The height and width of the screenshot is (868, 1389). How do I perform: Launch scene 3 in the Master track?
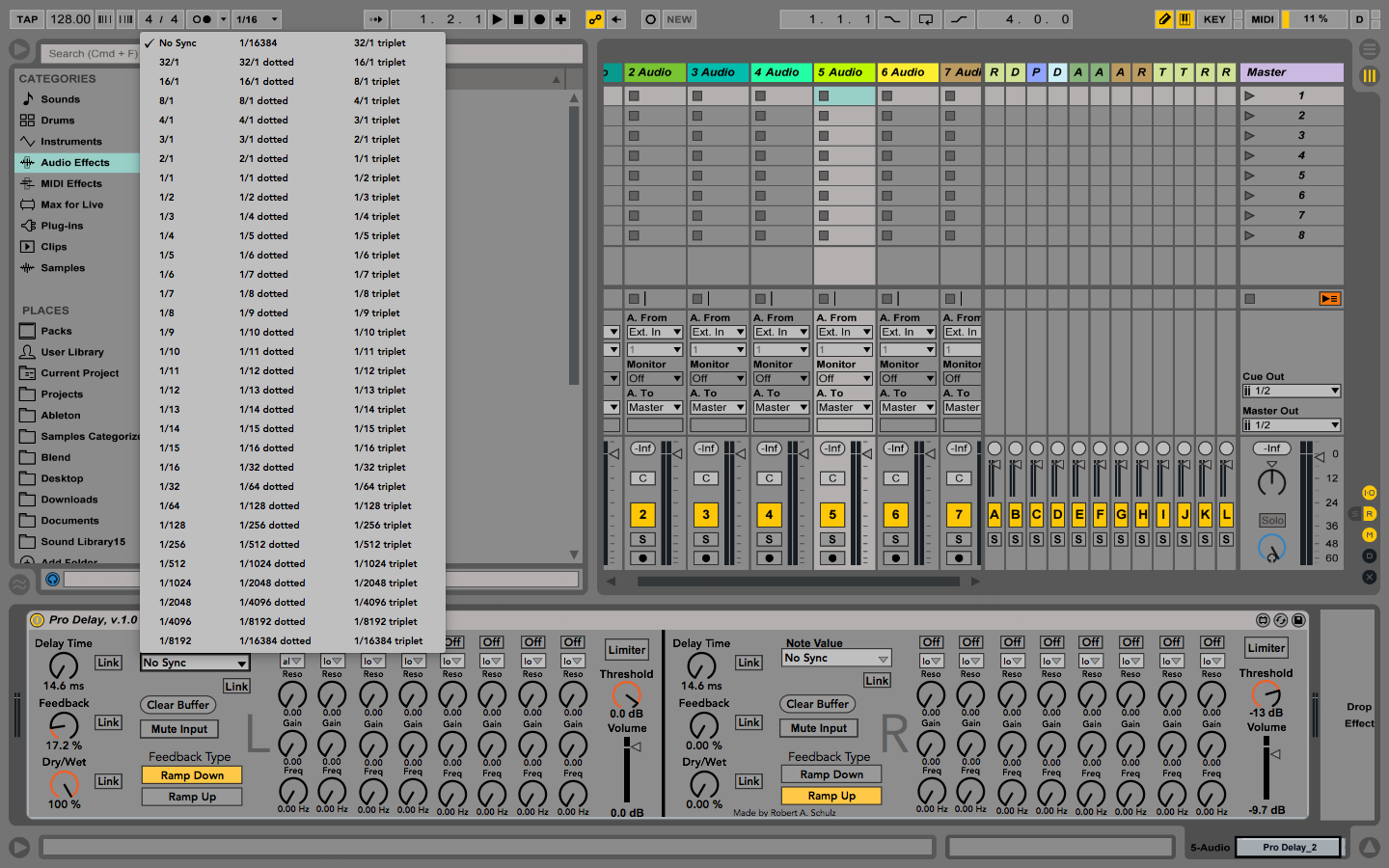pyautogui.click(x=1250, y=136)
